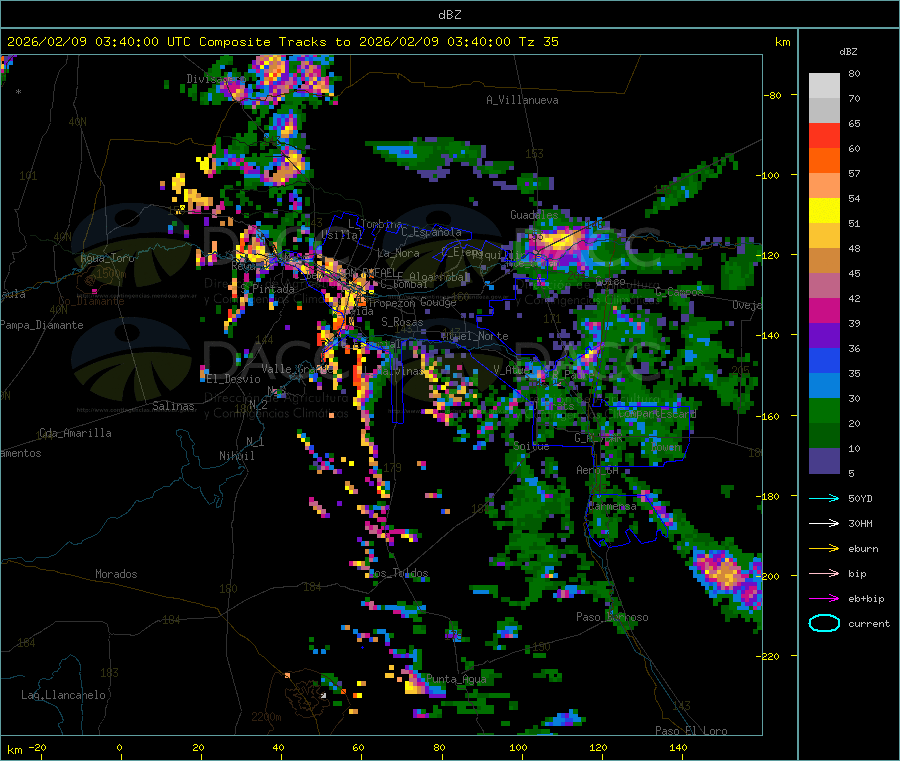This screenshot has height=761, width=900.
Task: Click the 'Paso_El_Loro' map label
Action: 691,731
